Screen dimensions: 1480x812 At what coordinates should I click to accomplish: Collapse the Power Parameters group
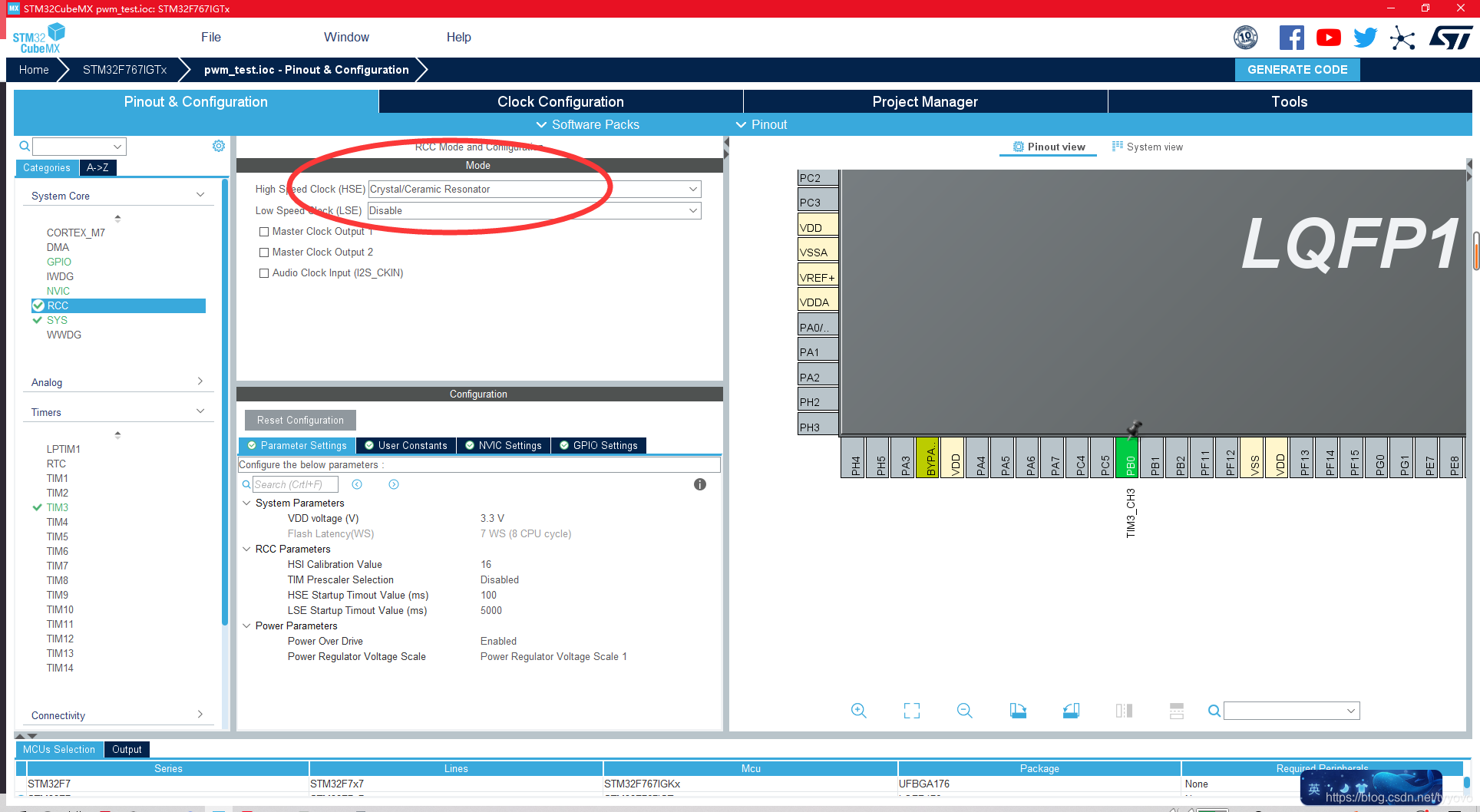point(246,626)
